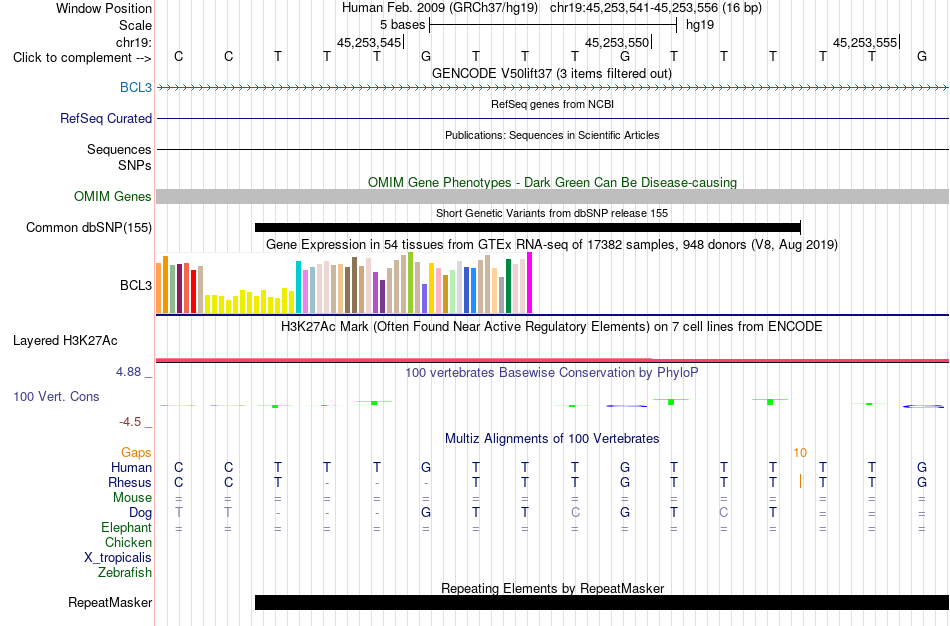Click the orange 10 gap marker
The image size is (950, 626).
click(x=800, y=453)
